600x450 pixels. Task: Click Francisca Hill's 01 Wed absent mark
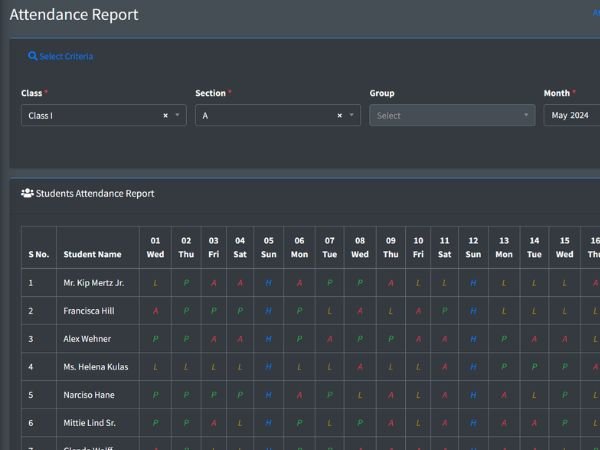[155, 311]
